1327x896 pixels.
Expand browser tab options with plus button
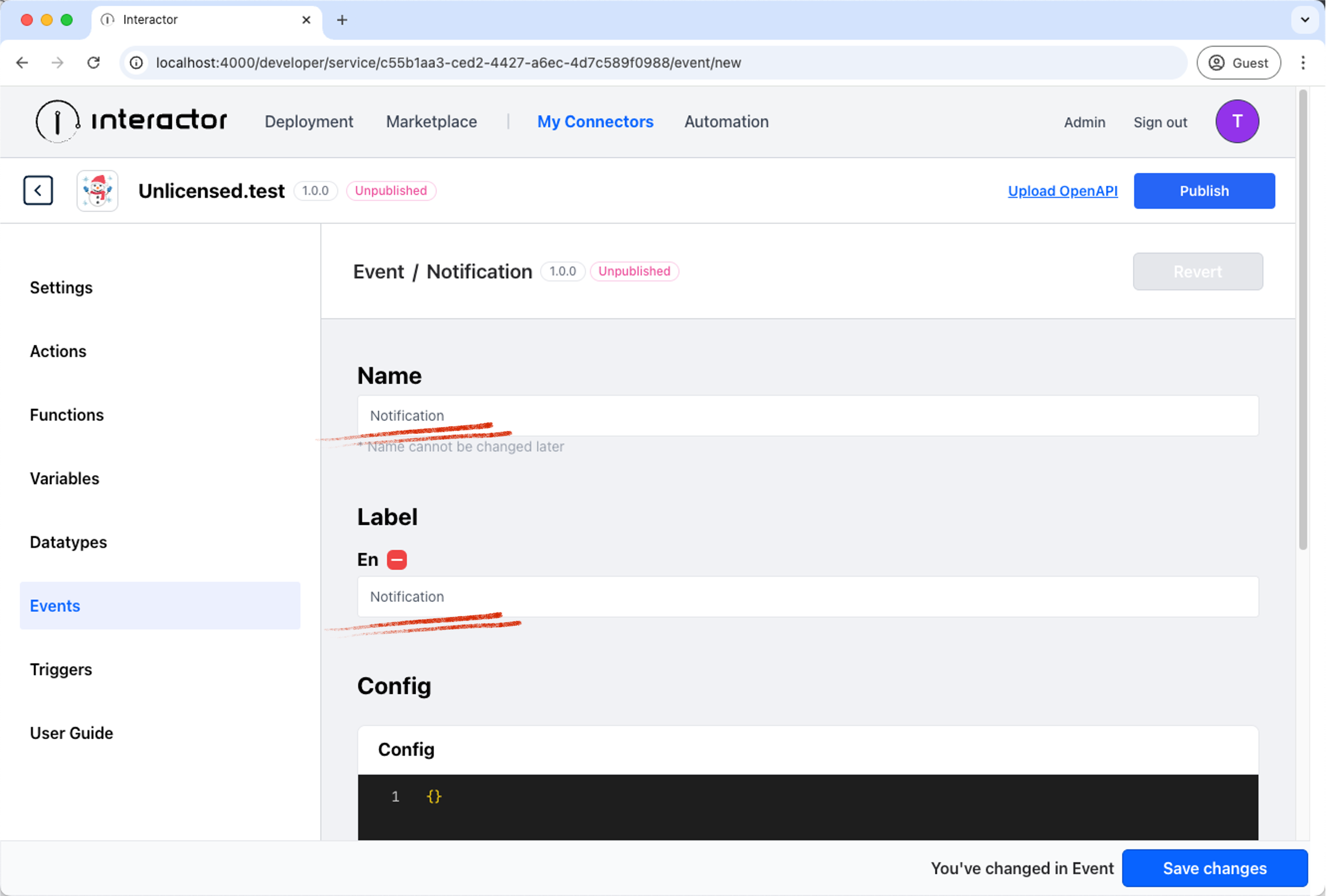[x=339, y=20]
